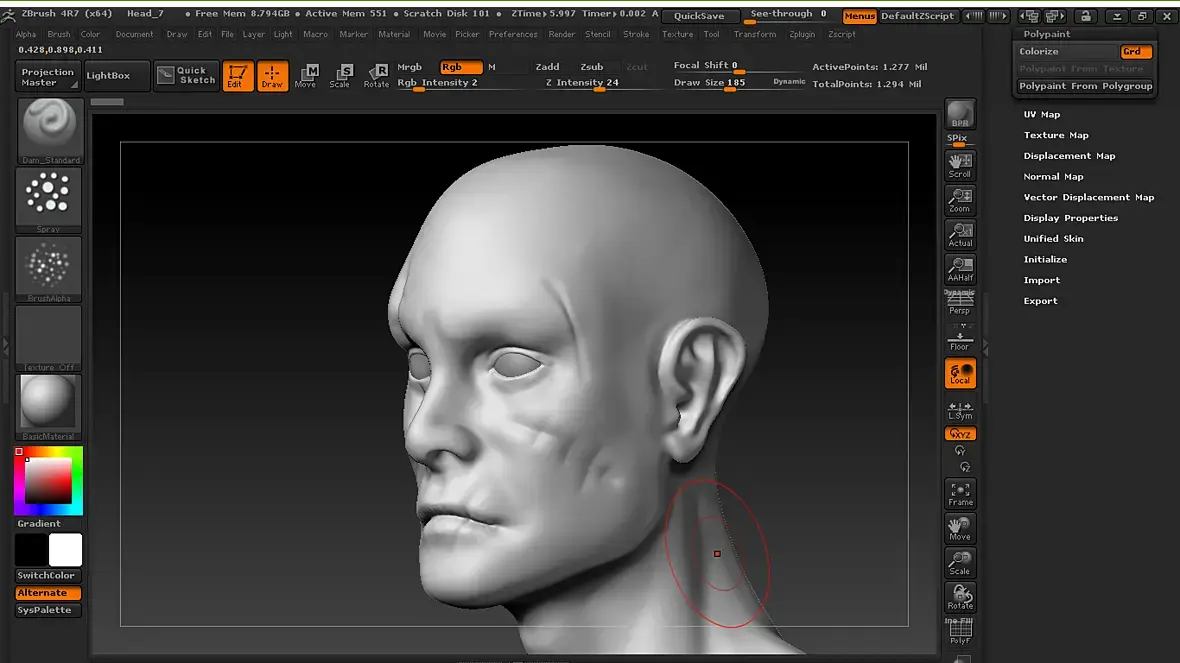The height and width of the screenshot is (663, 1180).
Task: Click the AAHalf icon
Action: coord(960,269)
